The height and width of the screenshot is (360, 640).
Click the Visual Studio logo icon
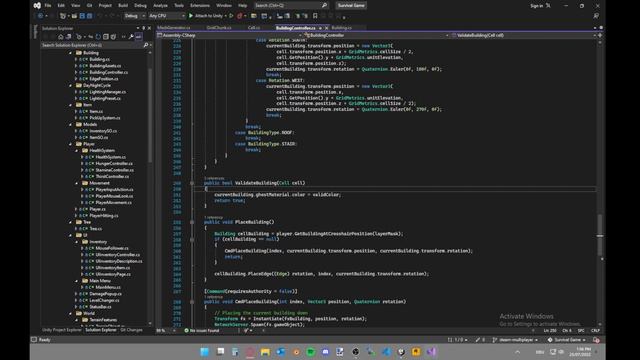(x=37, y=5)
